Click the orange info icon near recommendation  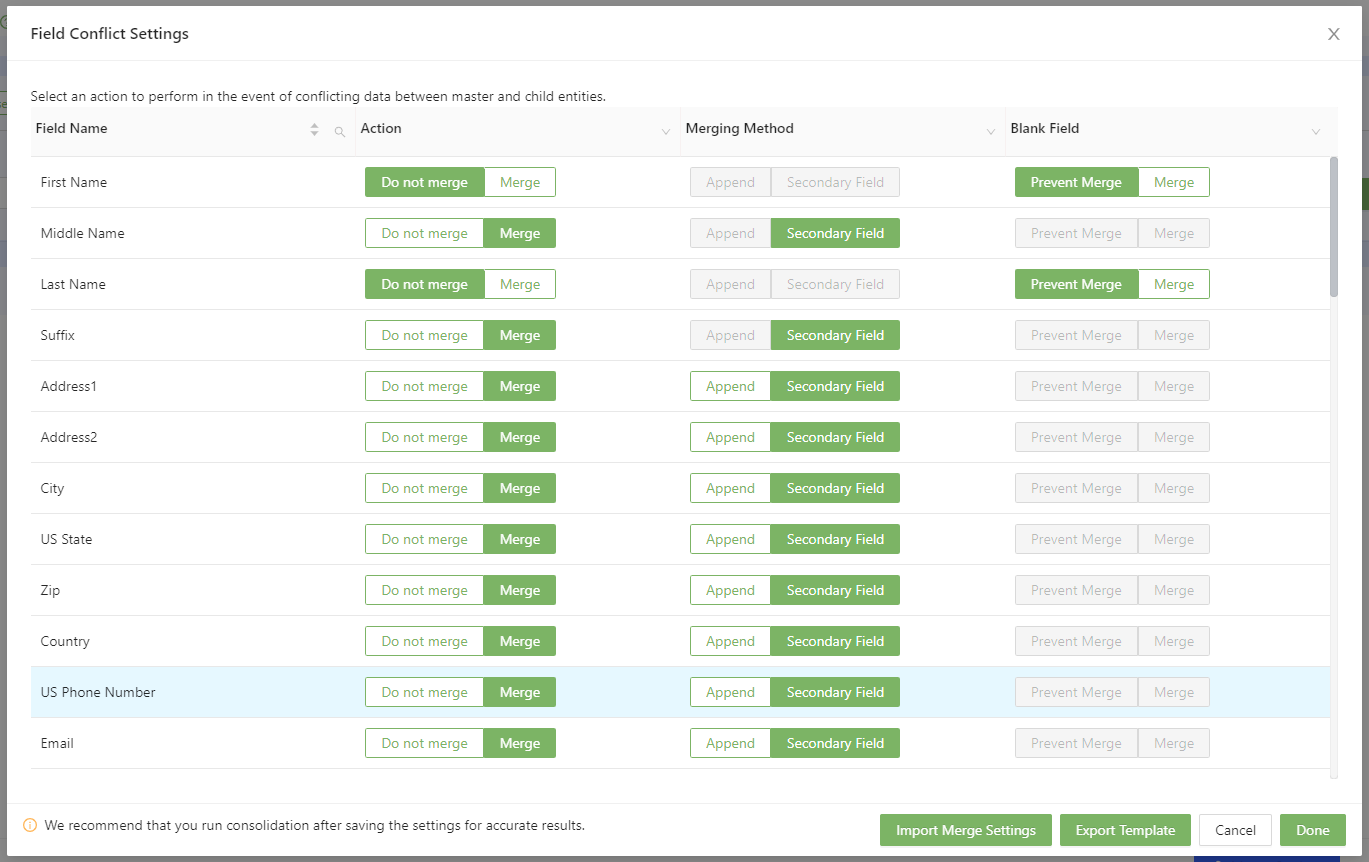point(30,826)
